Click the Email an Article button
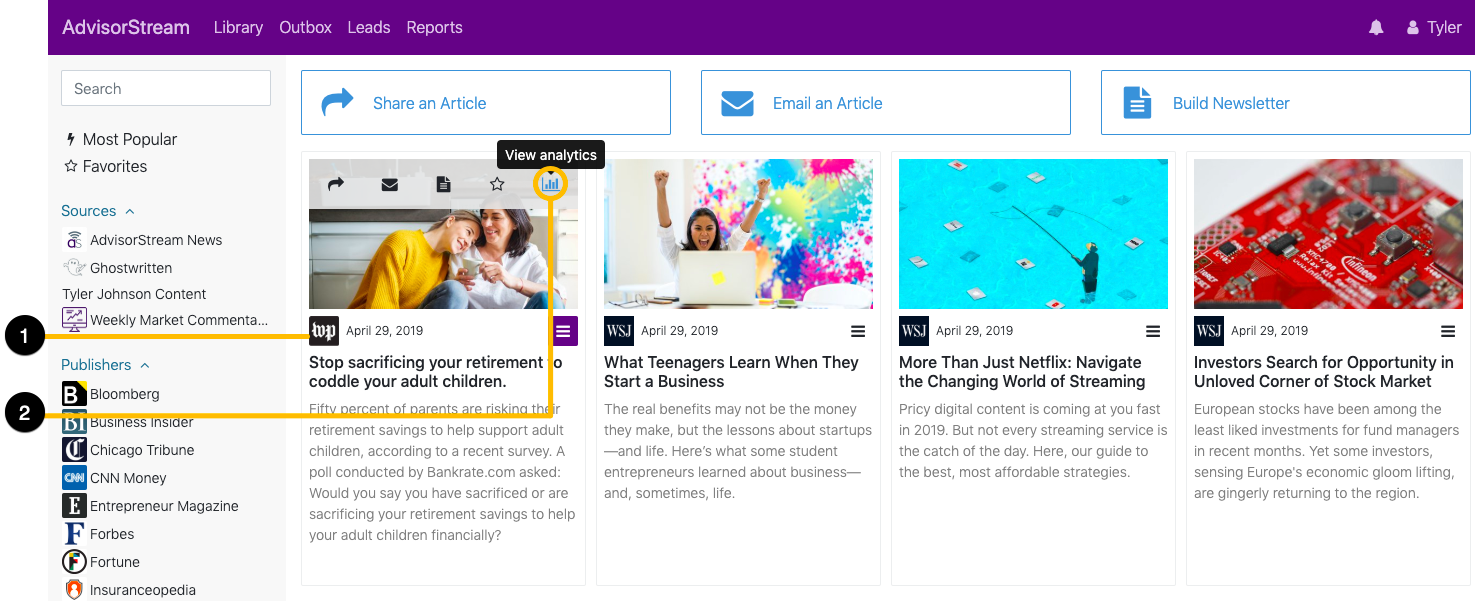Image resolution: width=1475 pixels, height=601 pixels. pos(886,103)
